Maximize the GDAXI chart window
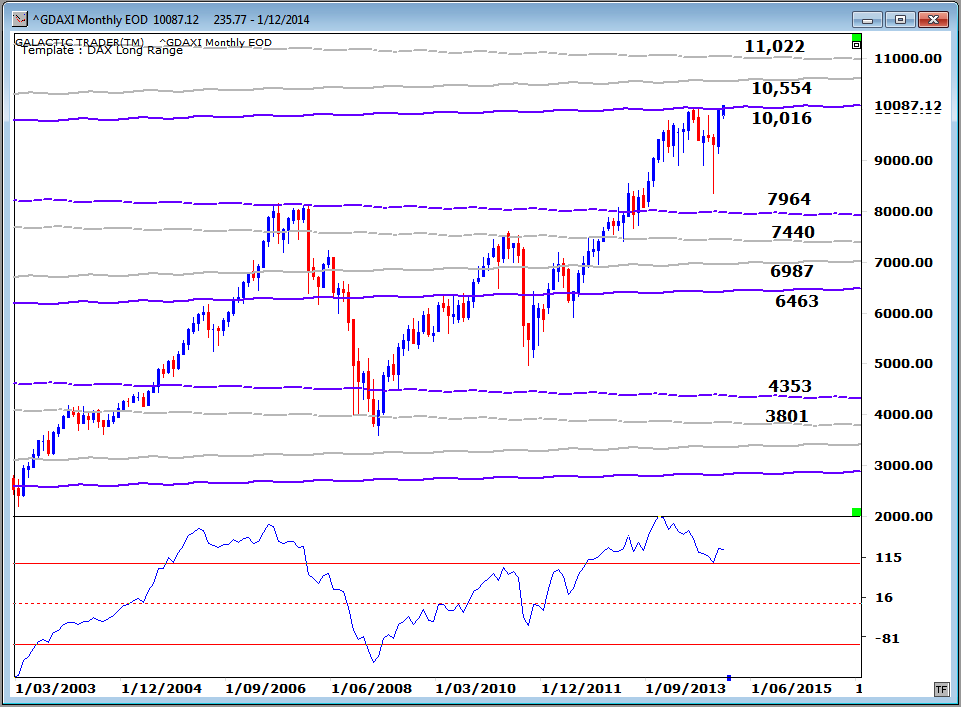 [x=900, y=20]
